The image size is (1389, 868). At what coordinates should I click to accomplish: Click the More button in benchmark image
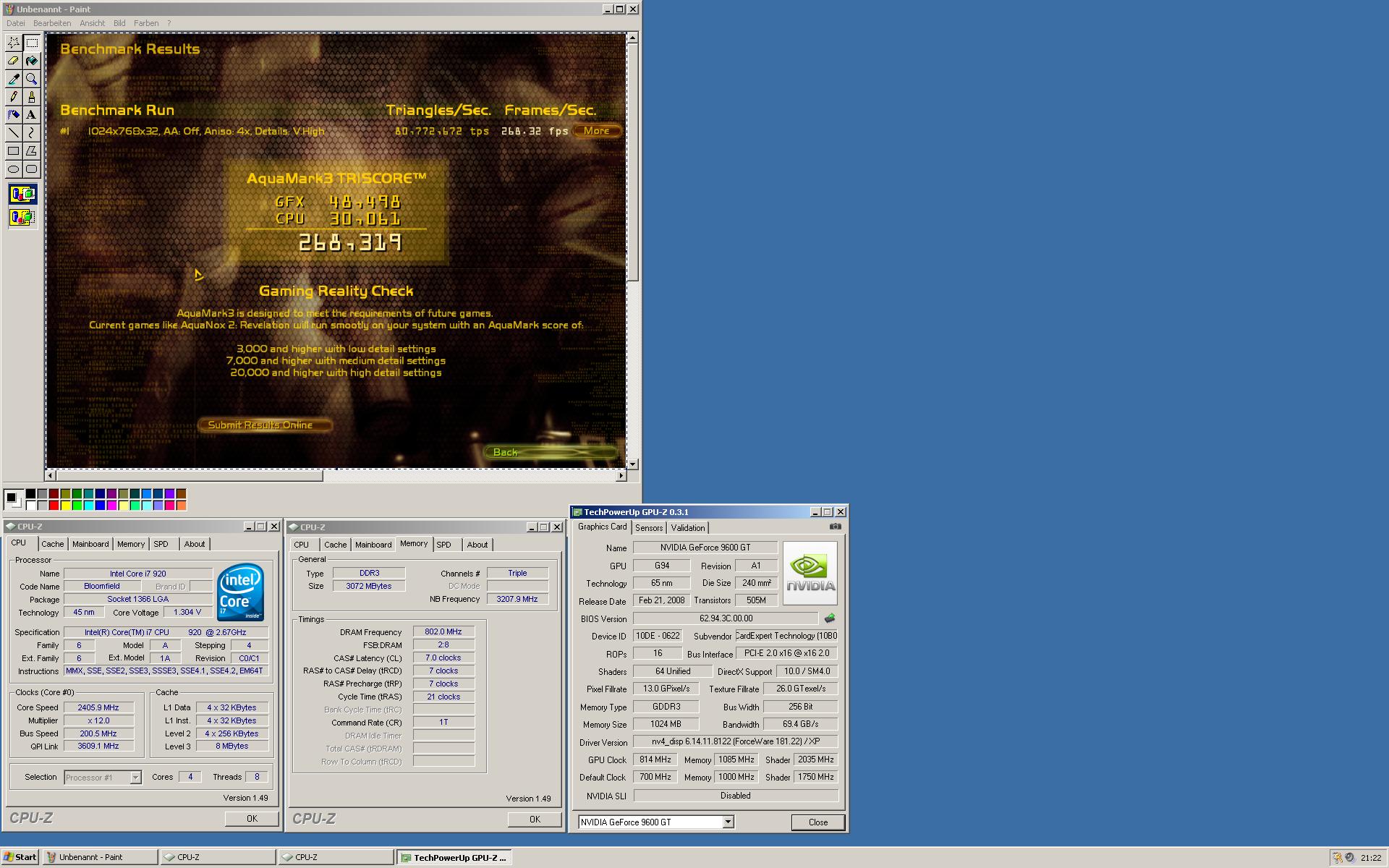[597, 131]
